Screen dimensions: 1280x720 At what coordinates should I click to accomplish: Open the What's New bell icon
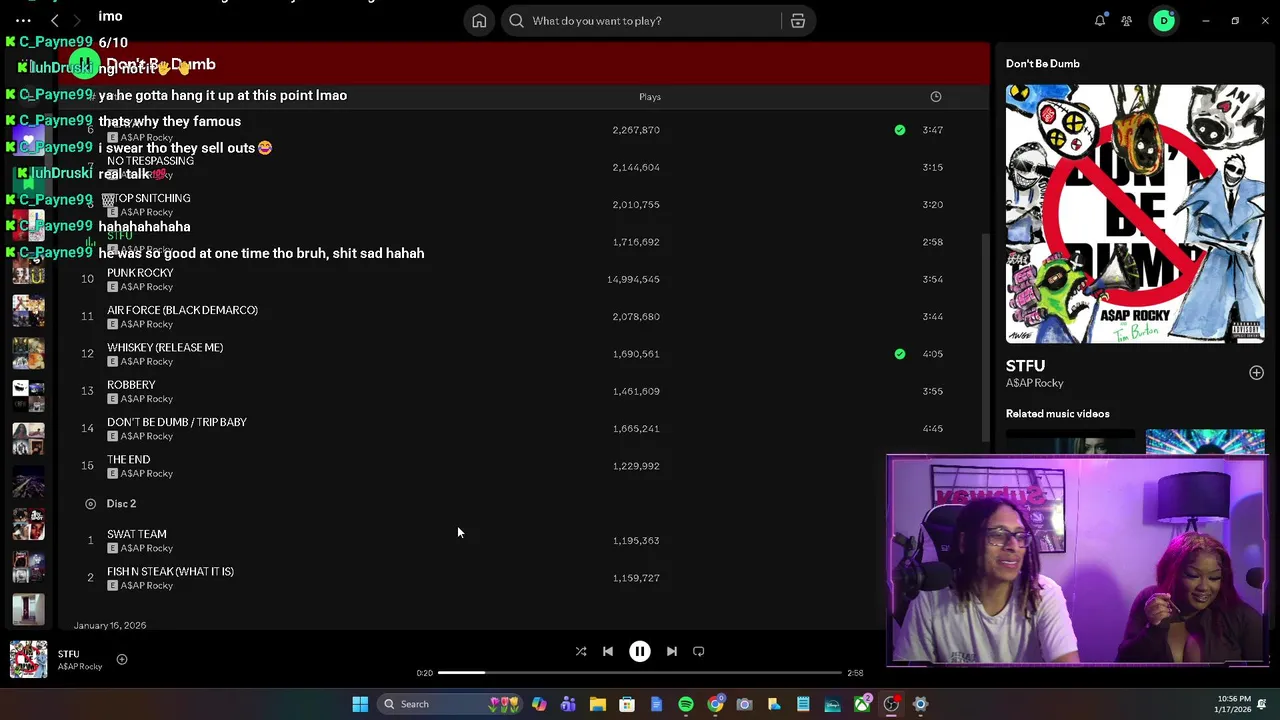1100,20
